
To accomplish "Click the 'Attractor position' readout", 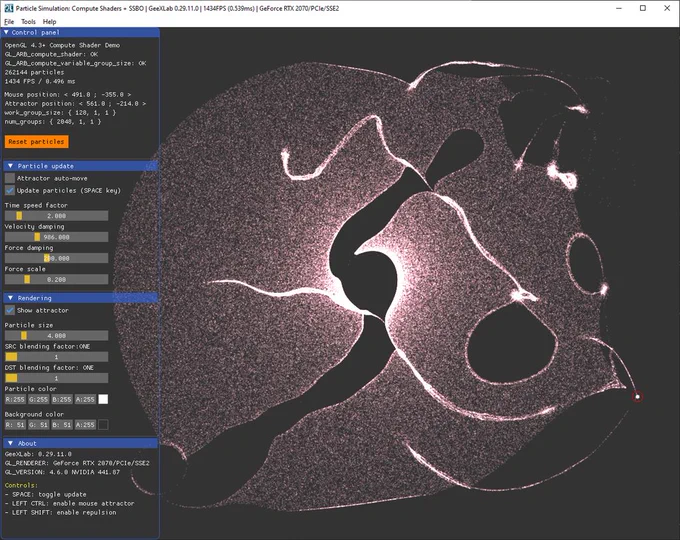I will [75, 104].
